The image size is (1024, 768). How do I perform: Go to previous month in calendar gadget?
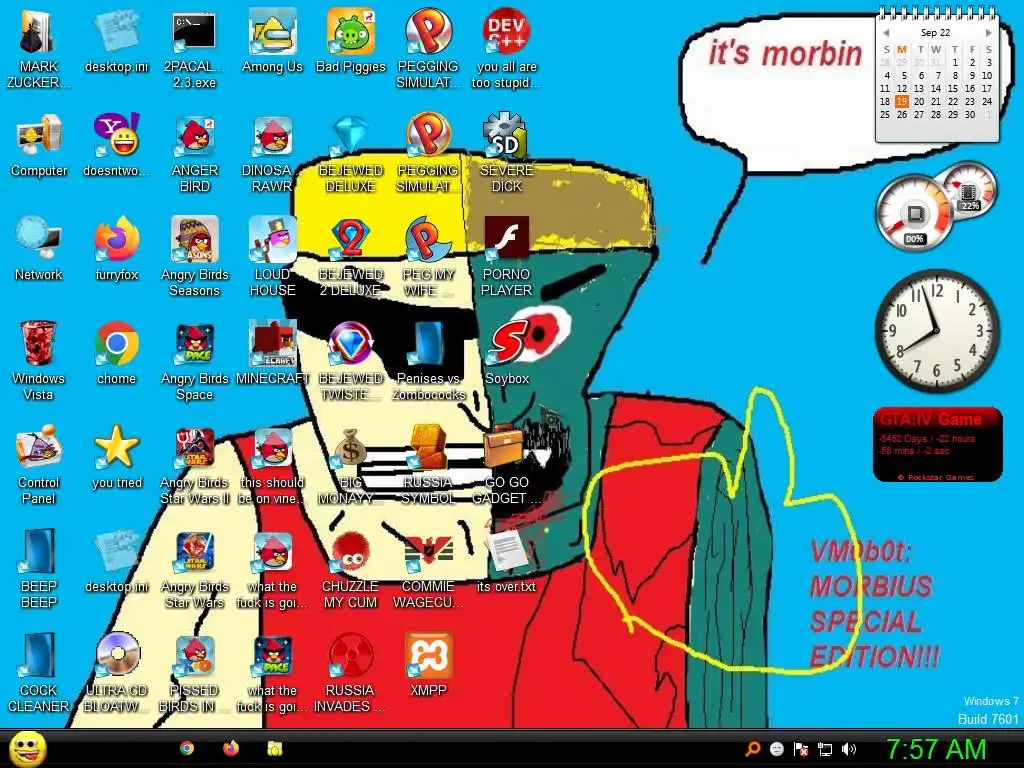coord(886,33)
